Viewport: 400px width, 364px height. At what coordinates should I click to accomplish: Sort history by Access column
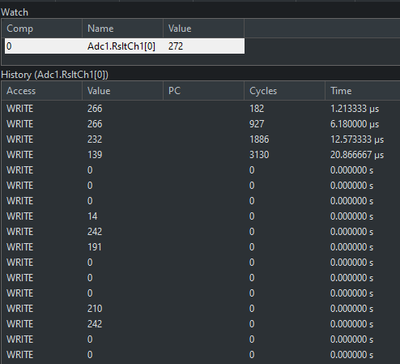(x=43, y=91)
